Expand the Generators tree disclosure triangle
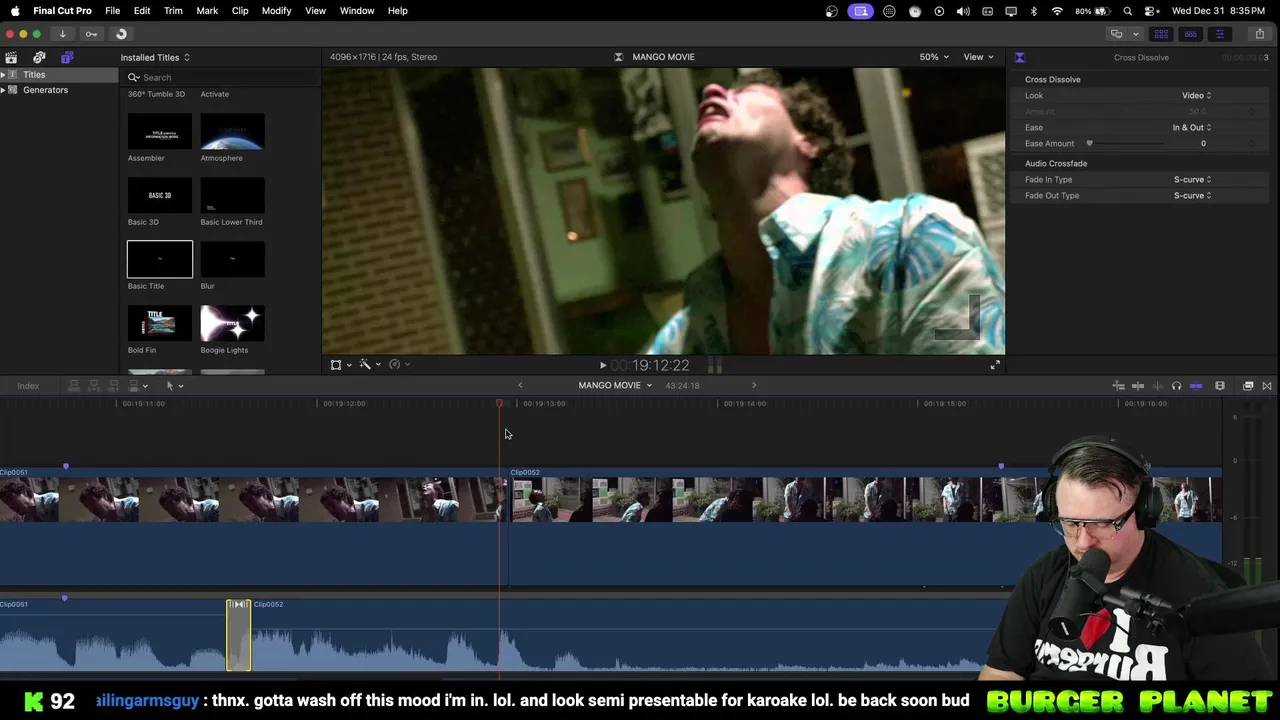The image size is (1280, 720). (x=4, y=90)
